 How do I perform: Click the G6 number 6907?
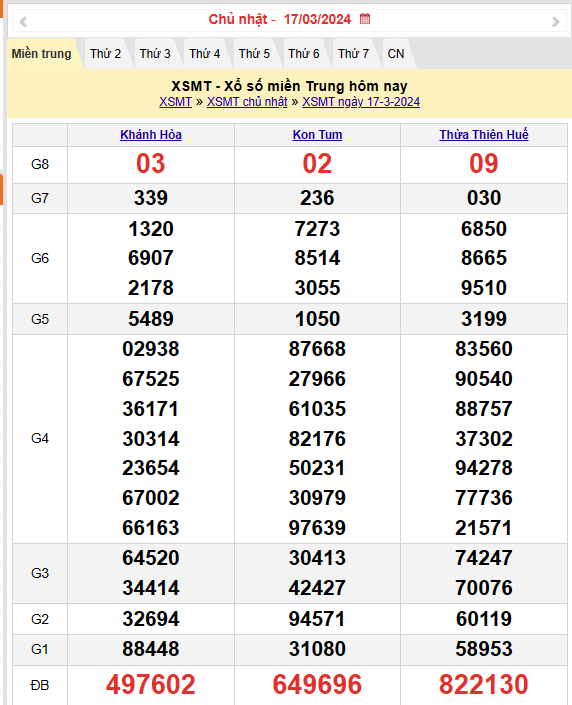(x=151, y=258)
